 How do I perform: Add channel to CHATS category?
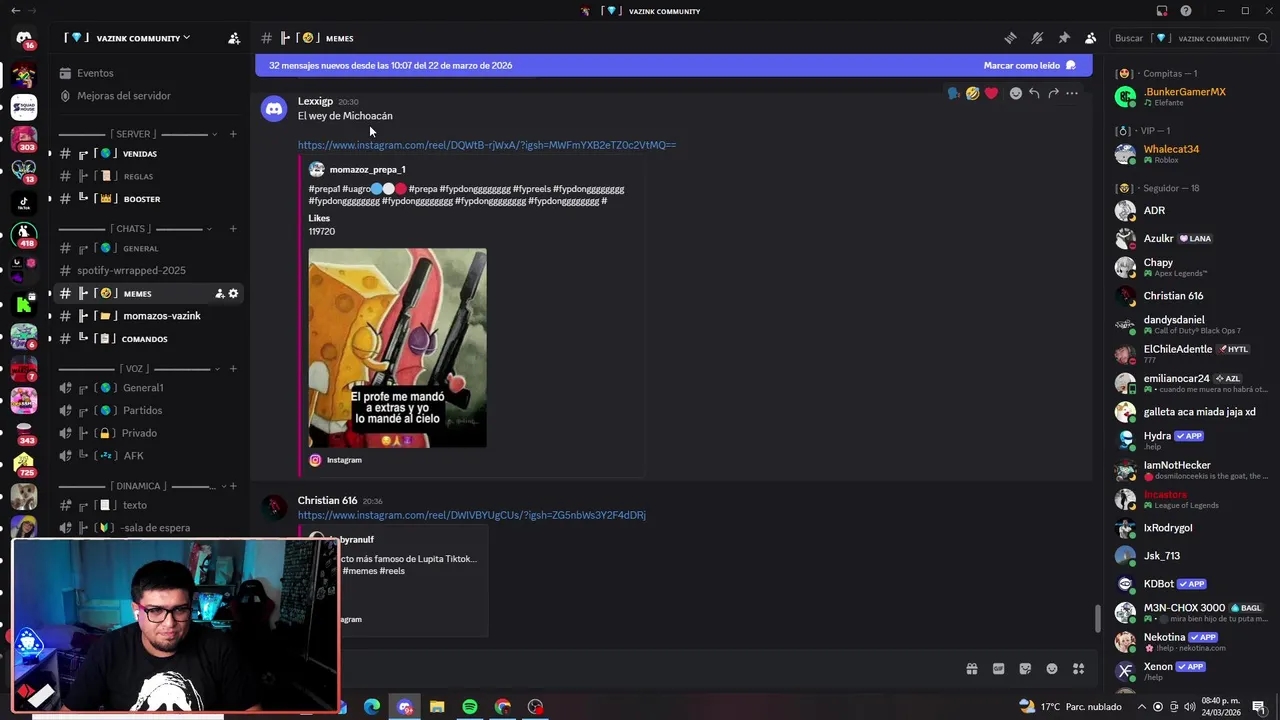[x=233, y=229]
